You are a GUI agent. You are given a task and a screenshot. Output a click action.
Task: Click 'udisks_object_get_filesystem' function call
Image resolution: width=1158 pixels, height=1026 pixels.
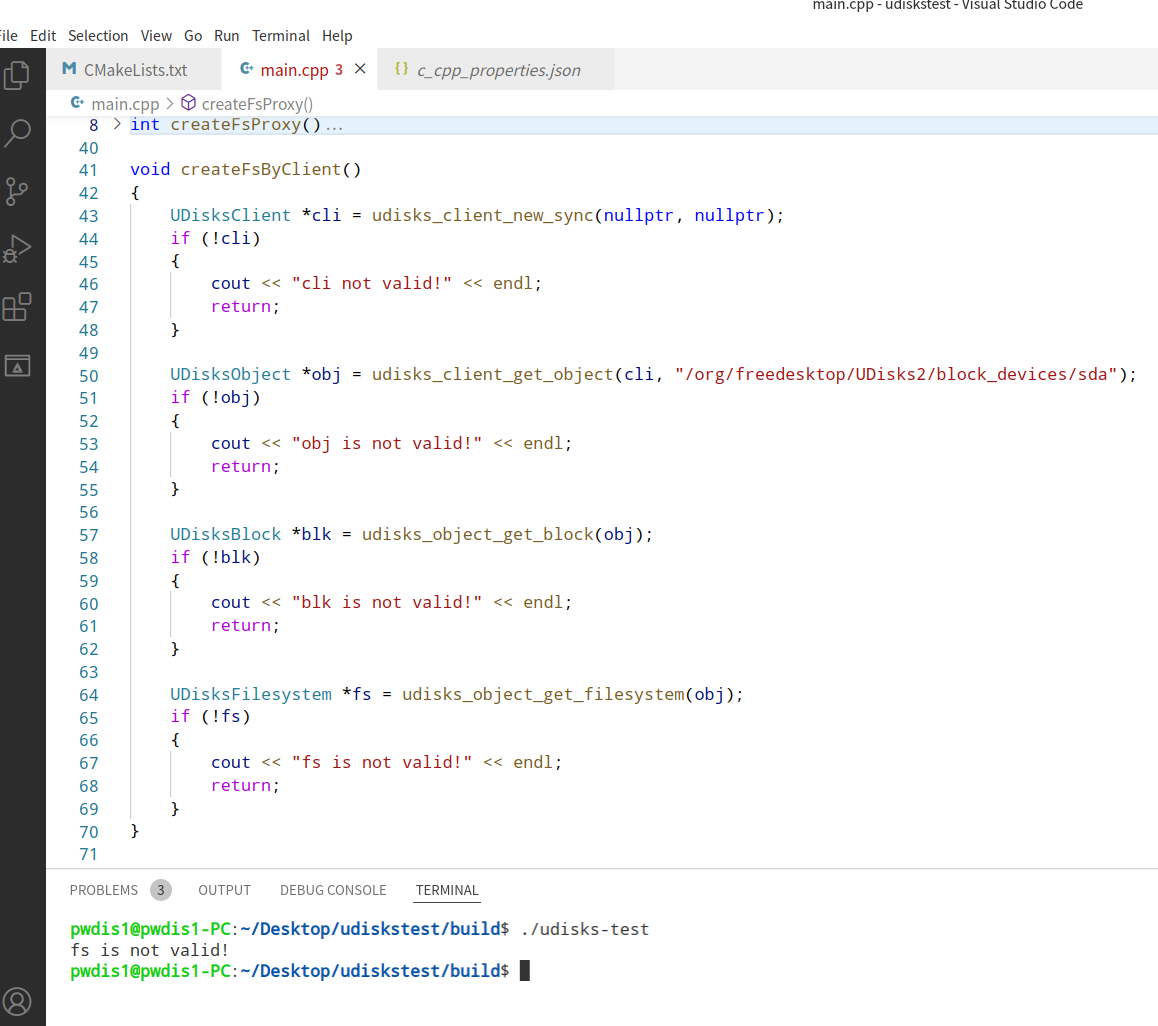point(543,694)
